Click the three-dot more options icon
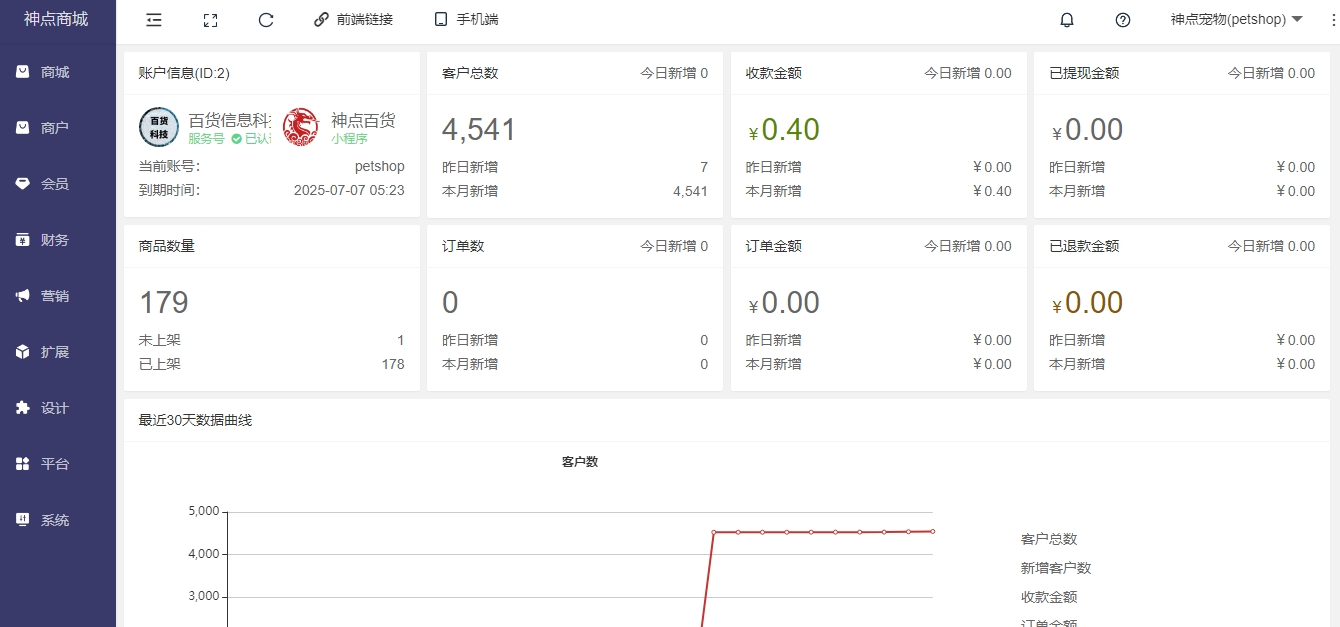Screen dimensions: 1340x627 pyautogui.click(x=1333, y=20)
